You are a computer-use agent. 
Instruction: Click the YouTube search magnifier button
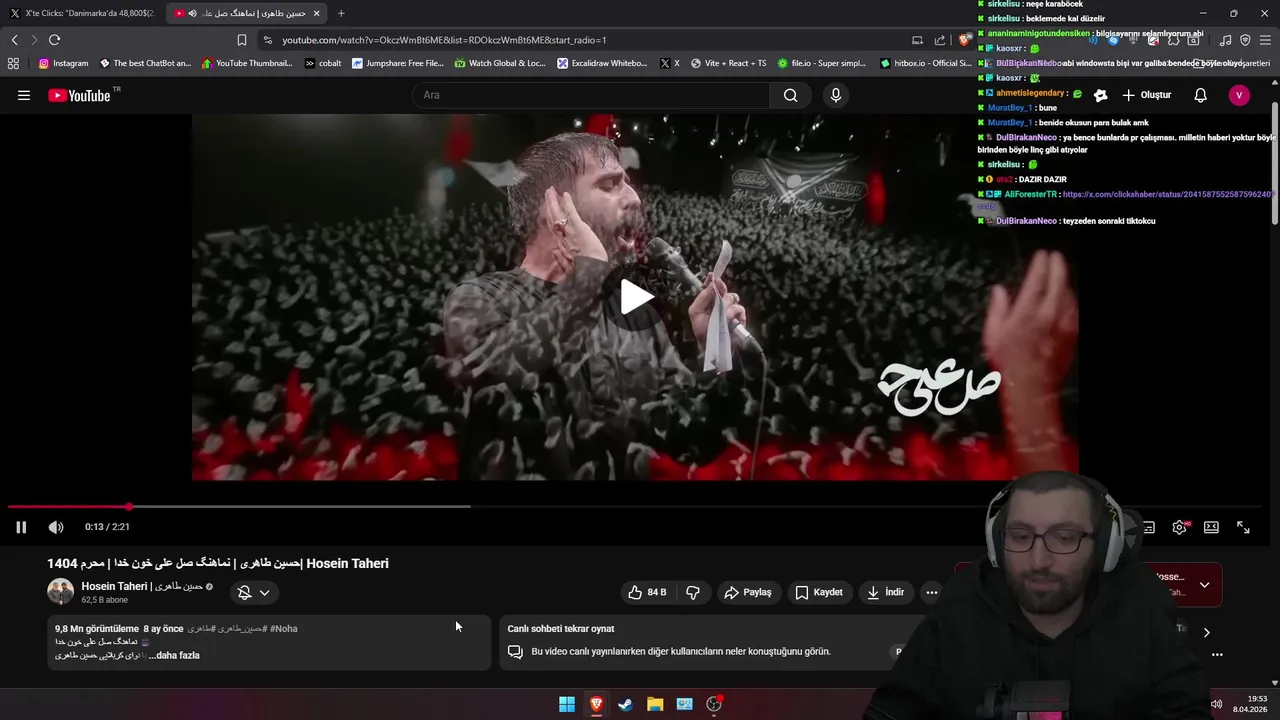[x=791, y=95]
